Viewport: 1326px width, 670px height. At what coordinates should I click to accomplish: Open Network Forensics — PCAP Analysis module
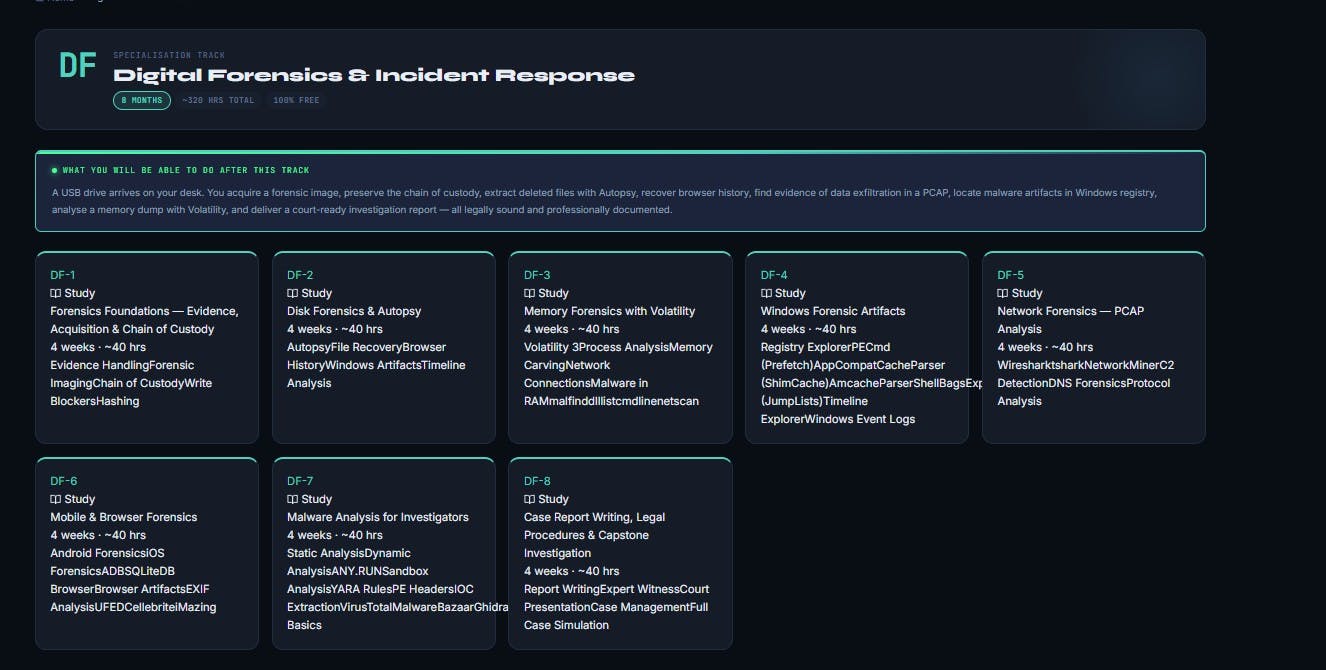tap(1071, 320)
